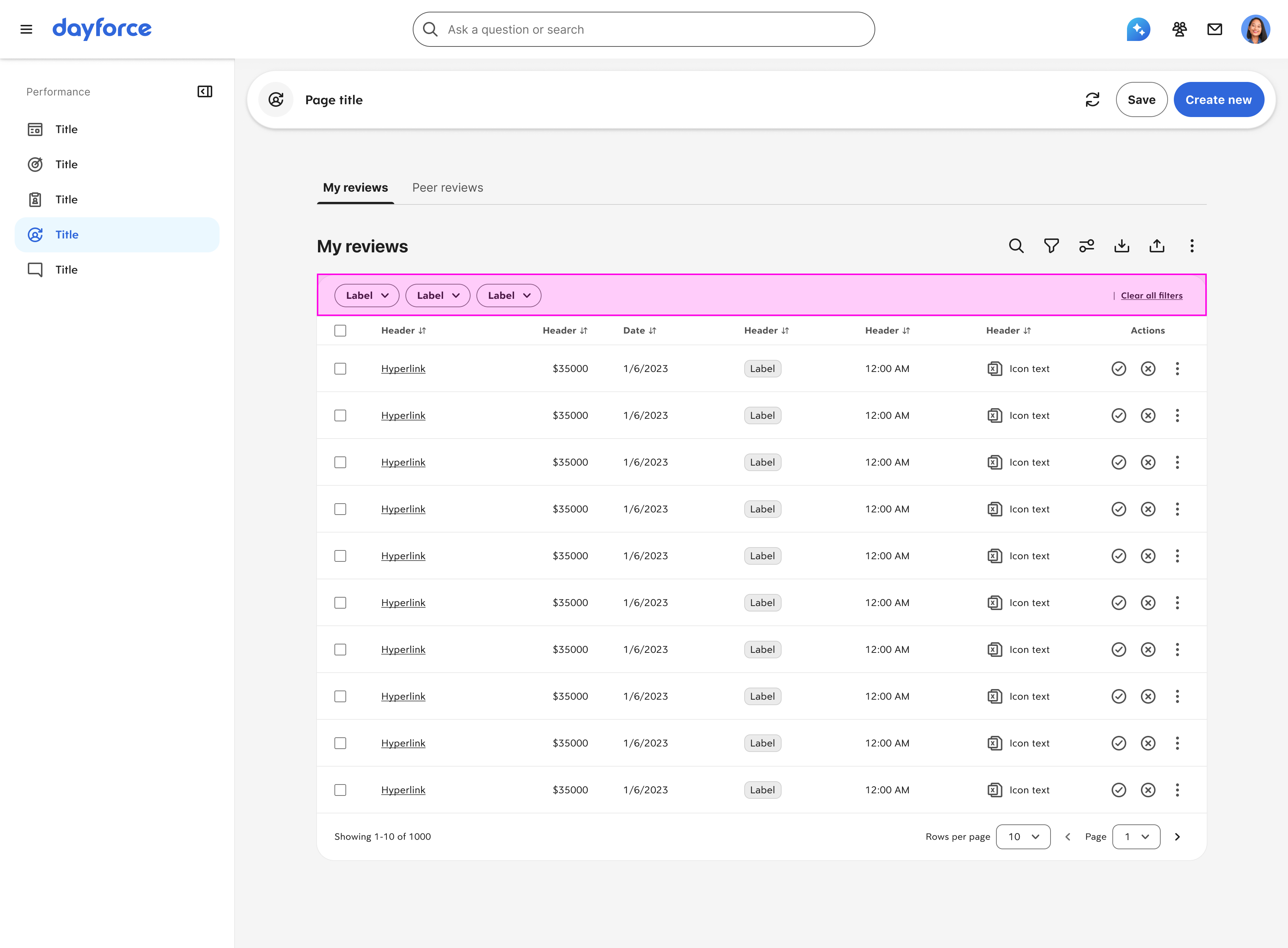Click the Clear all filters link
The image size is (1288, 948).
(x=1152, y=296)
